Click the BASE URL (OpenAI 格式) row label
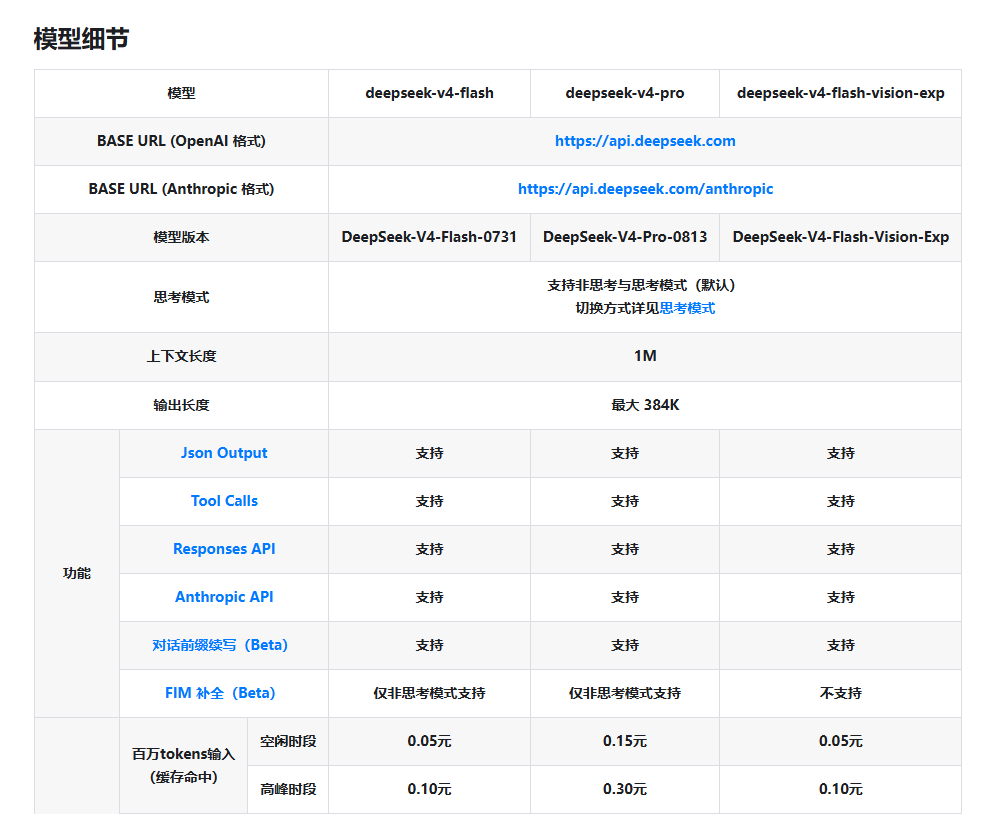987x814 pixels. pyautogui.click(x=181, y=141)
